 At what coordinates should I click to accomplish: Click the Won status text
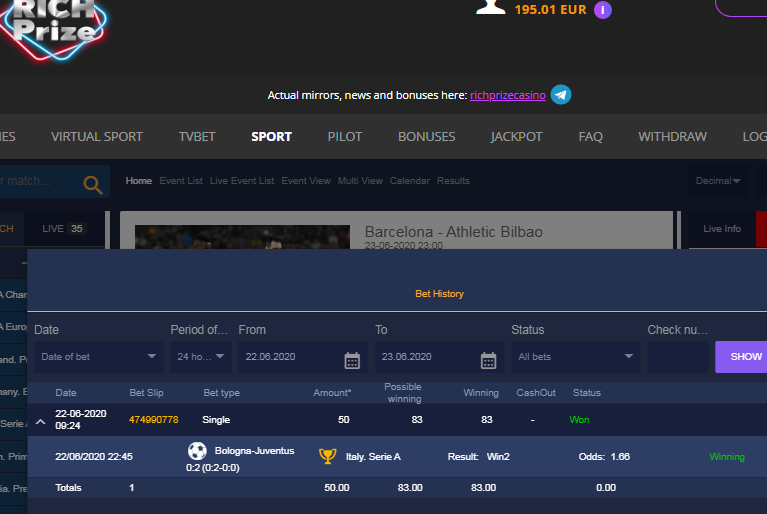pyautogui.click(x=579, y=420)
